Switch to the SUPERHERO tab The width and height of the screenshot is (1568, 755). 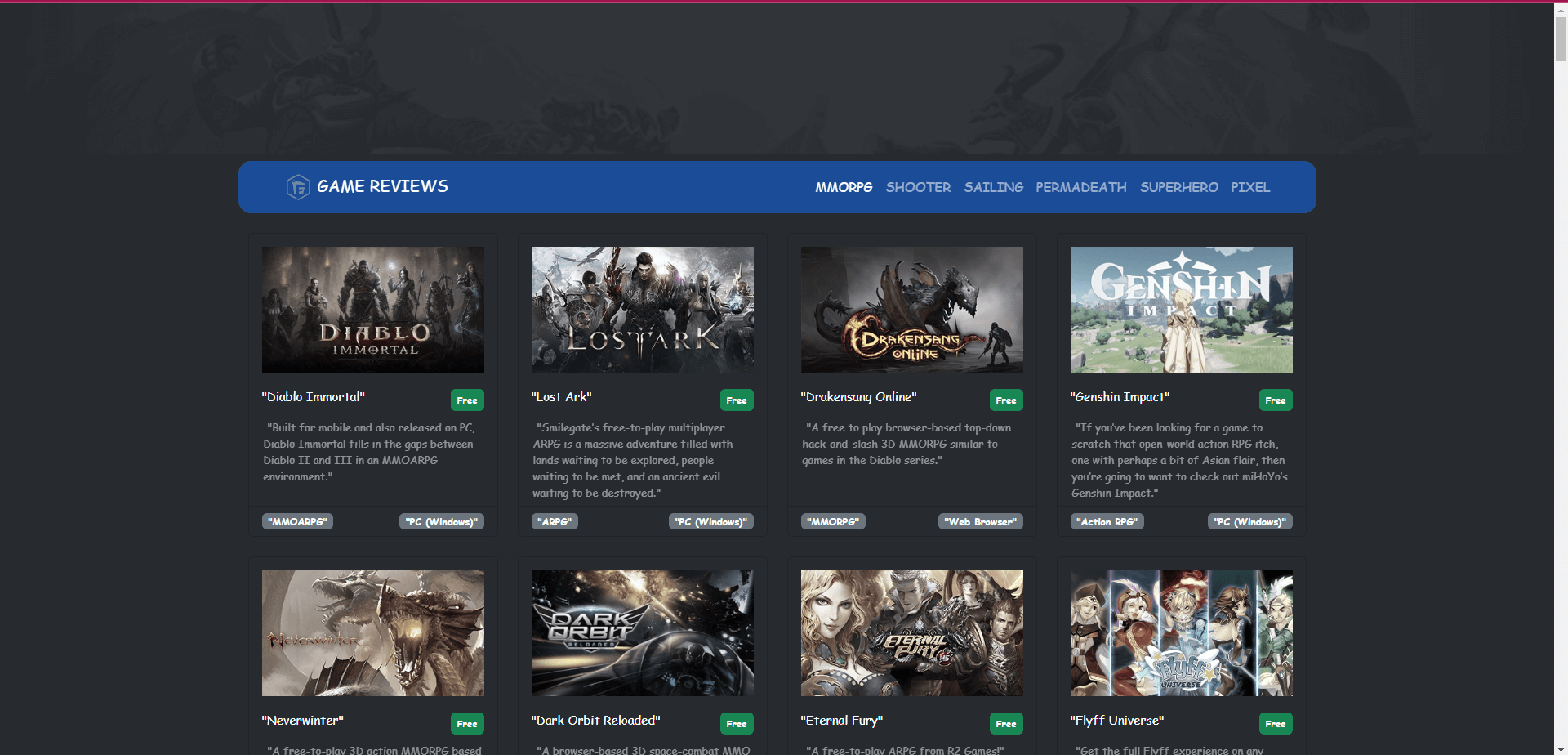tap(1178, 187)
